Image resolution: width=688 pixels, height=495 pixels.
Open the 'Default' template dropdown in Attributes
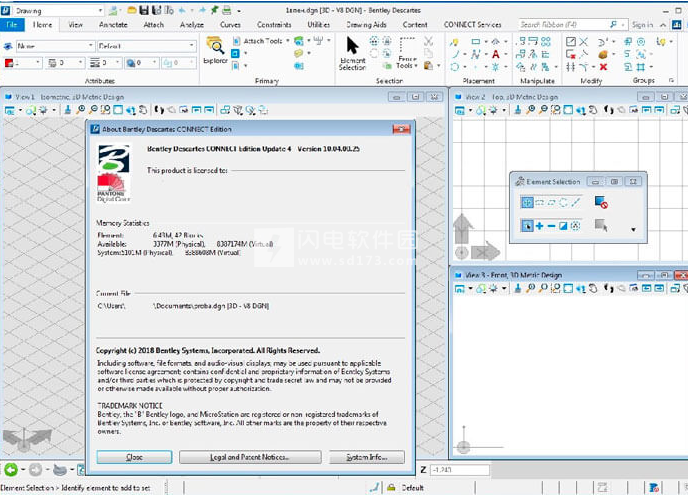(x=191, y=45)
